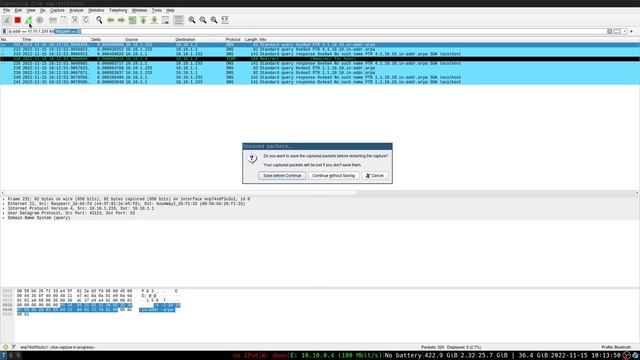640x360 pixels.
Task: Reset text to normal size icon
Action: (x=214, y=20)
